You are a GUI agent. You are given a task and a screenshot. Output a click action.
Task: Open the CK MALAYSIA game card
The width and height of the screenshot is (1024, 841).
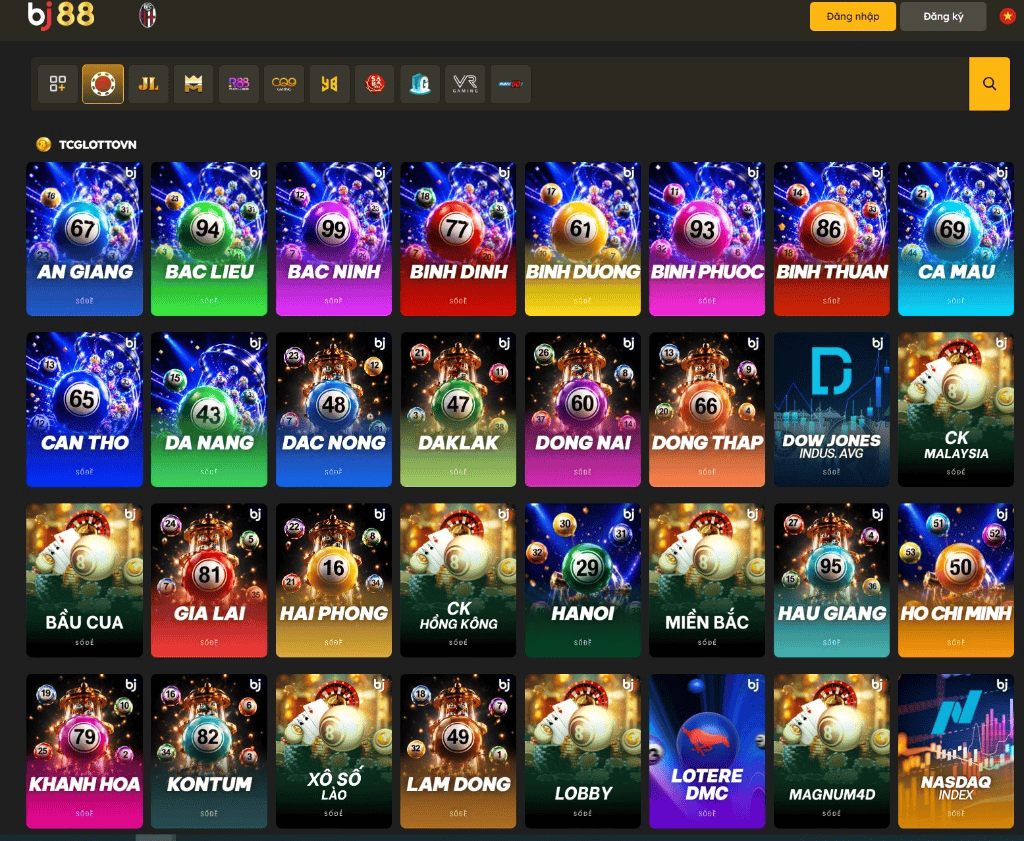pyautogui.click(x=956, y=409)
